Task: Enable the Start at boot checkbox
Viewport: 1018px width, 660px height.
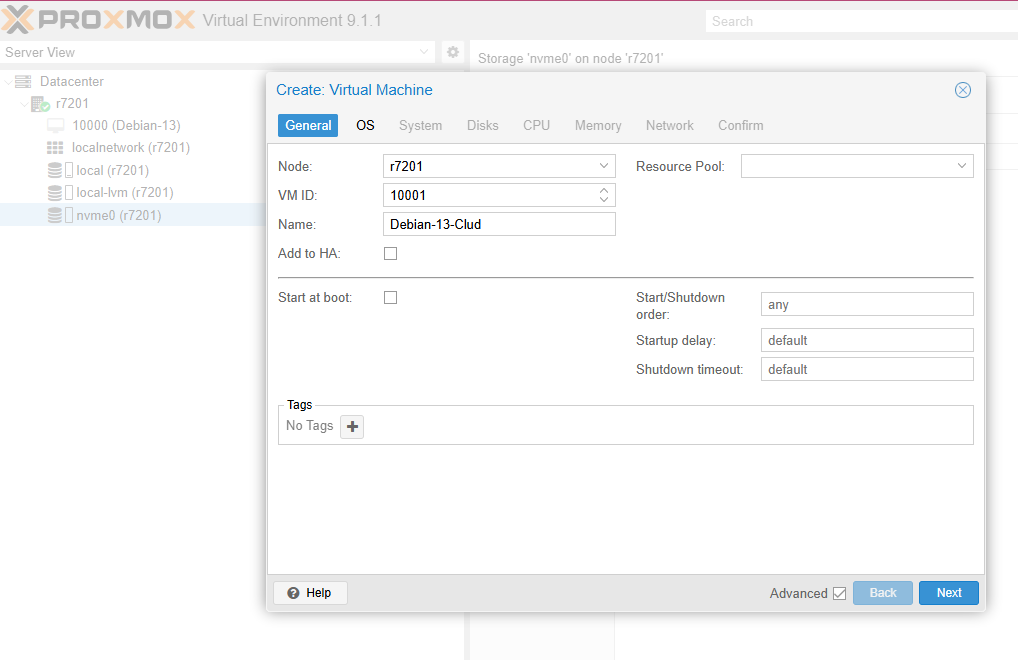Action: coord(391,297)
